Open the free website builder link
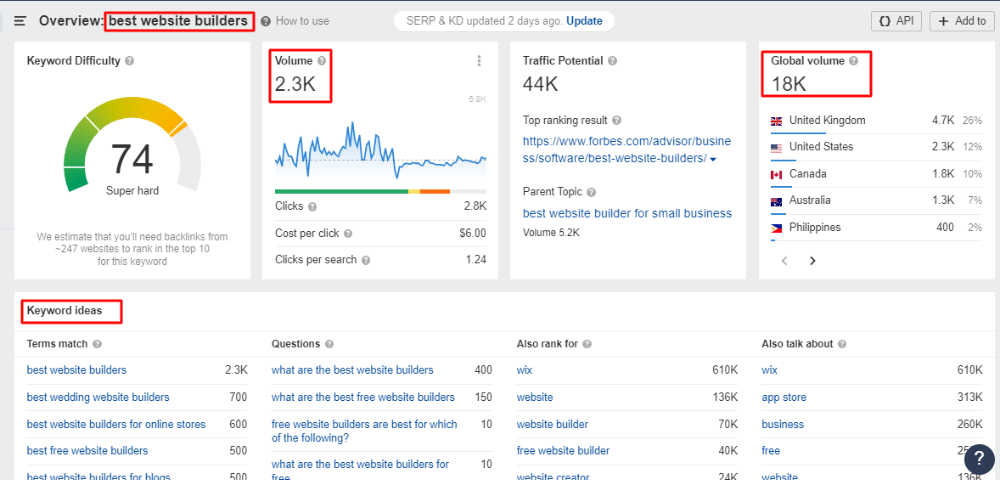This screenshot has height=480, width=1000. click(562, 451)
